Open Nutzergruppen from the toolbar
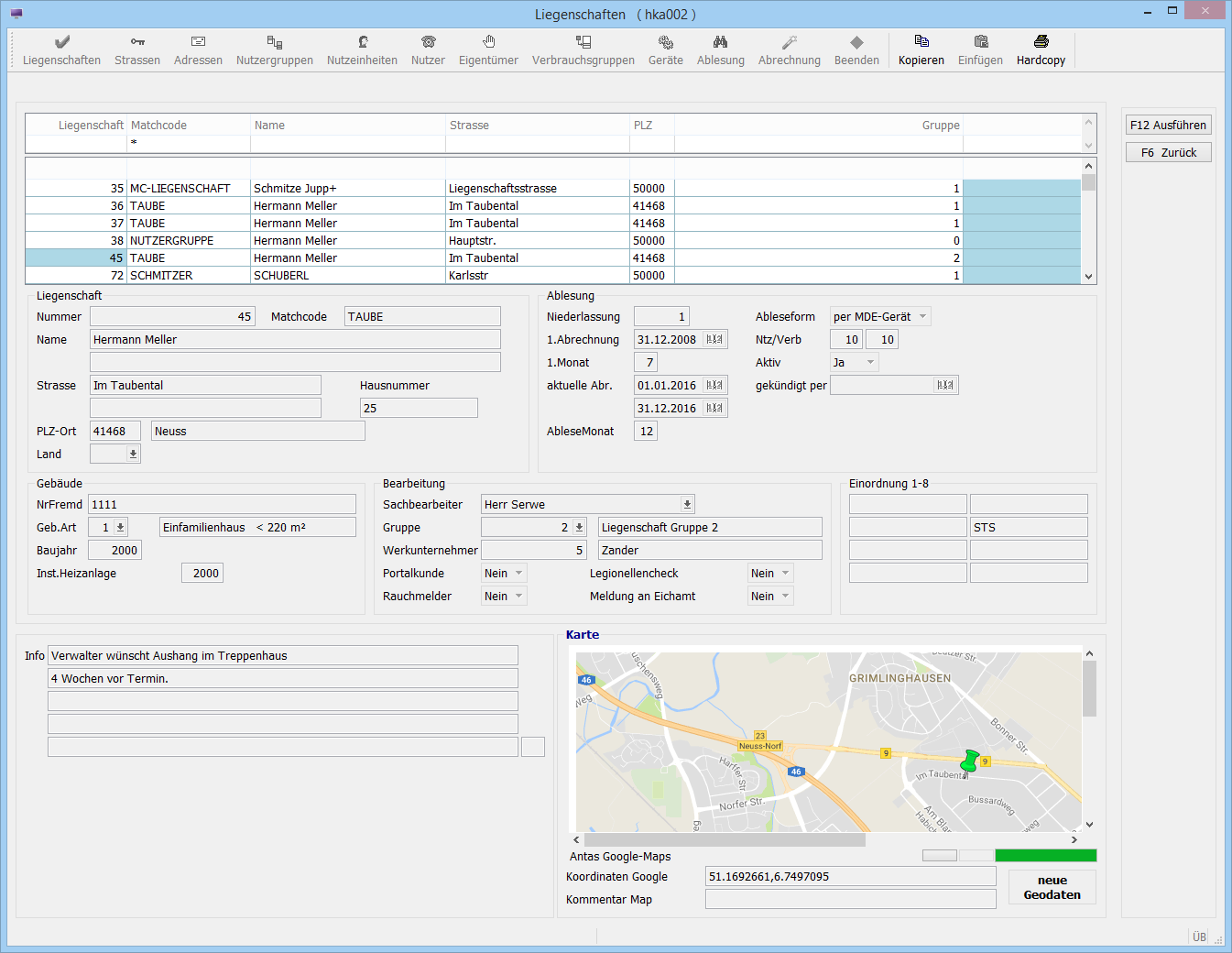1232x953 pixels. coord(274,42)
